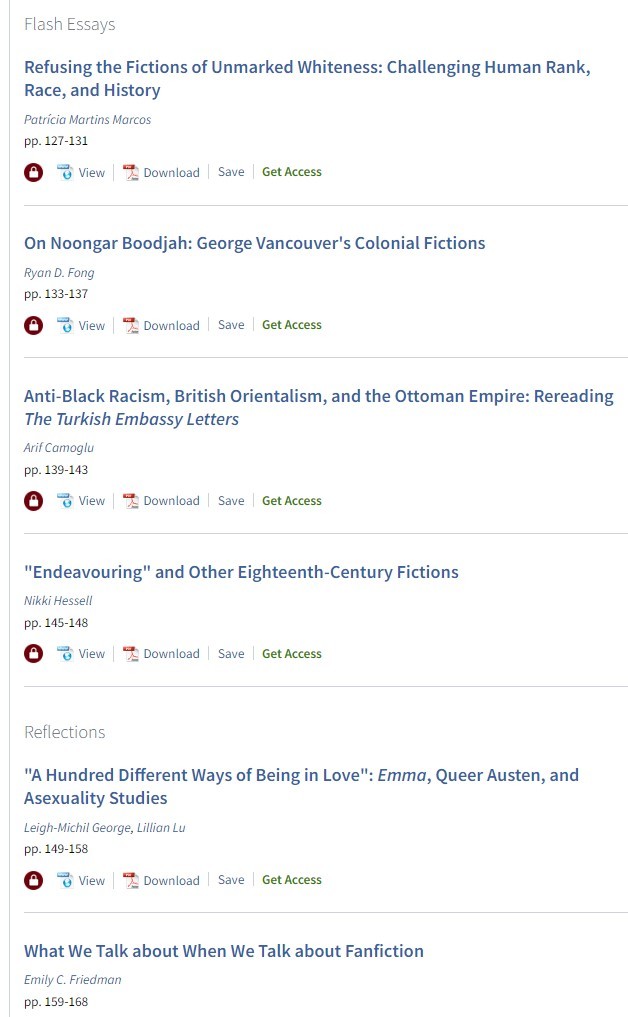Click the lock icon under Arif Camoglu's article

[x=34, y=501]
